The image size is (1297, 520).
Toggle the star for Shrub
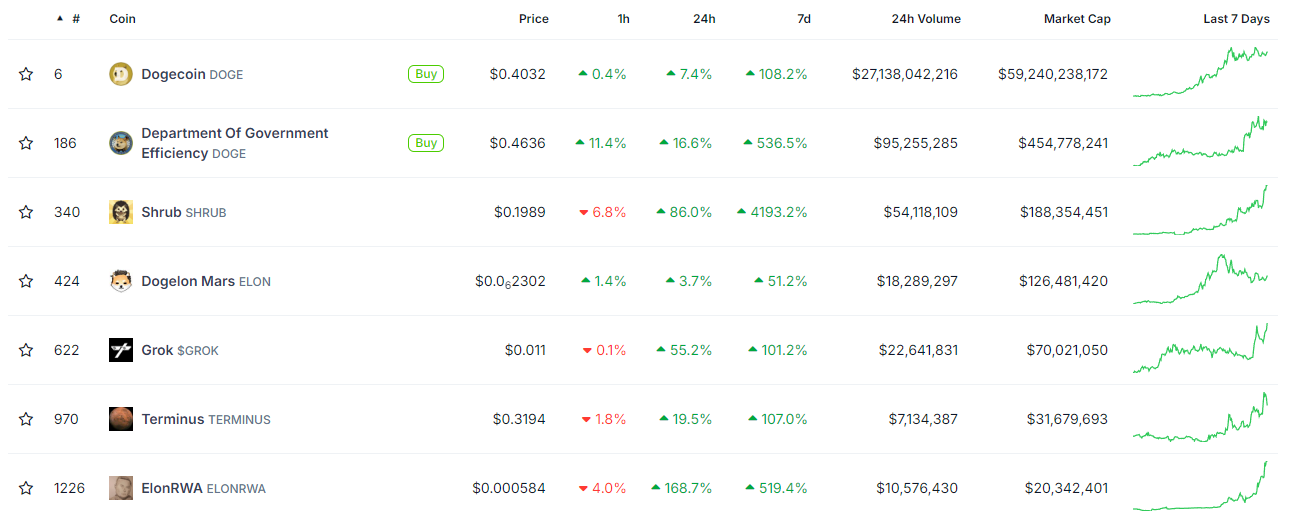26,212
